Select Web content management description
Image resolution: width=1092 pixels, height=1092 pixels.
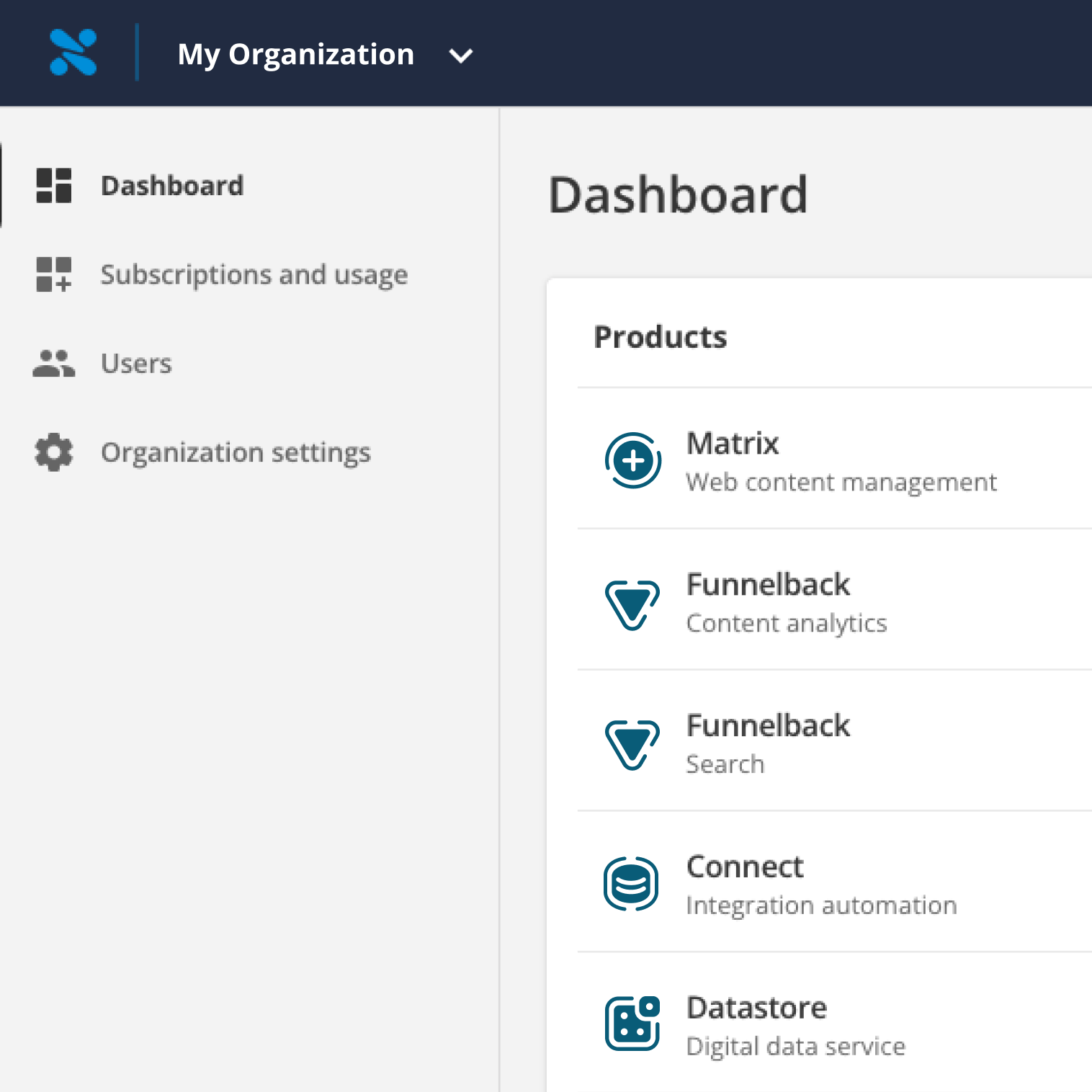tap(841, 483)
